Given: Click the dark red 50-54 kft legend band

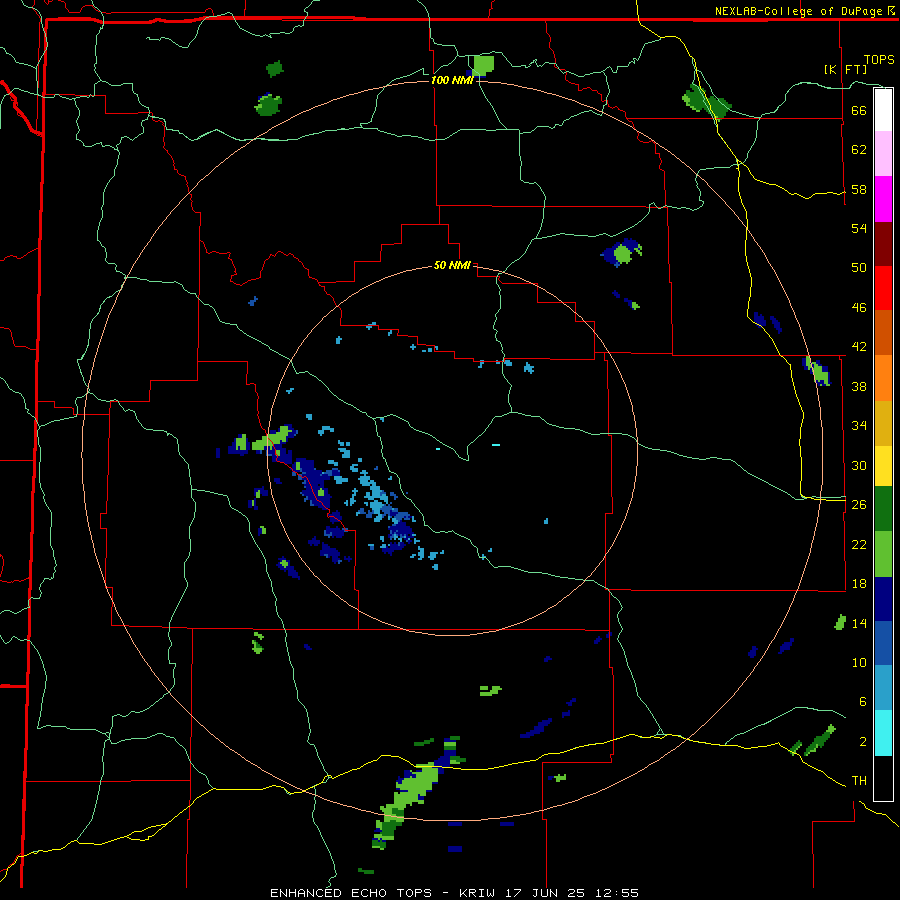Looking at the screenshot, I should pyautogui.click(x=883, y=243).
